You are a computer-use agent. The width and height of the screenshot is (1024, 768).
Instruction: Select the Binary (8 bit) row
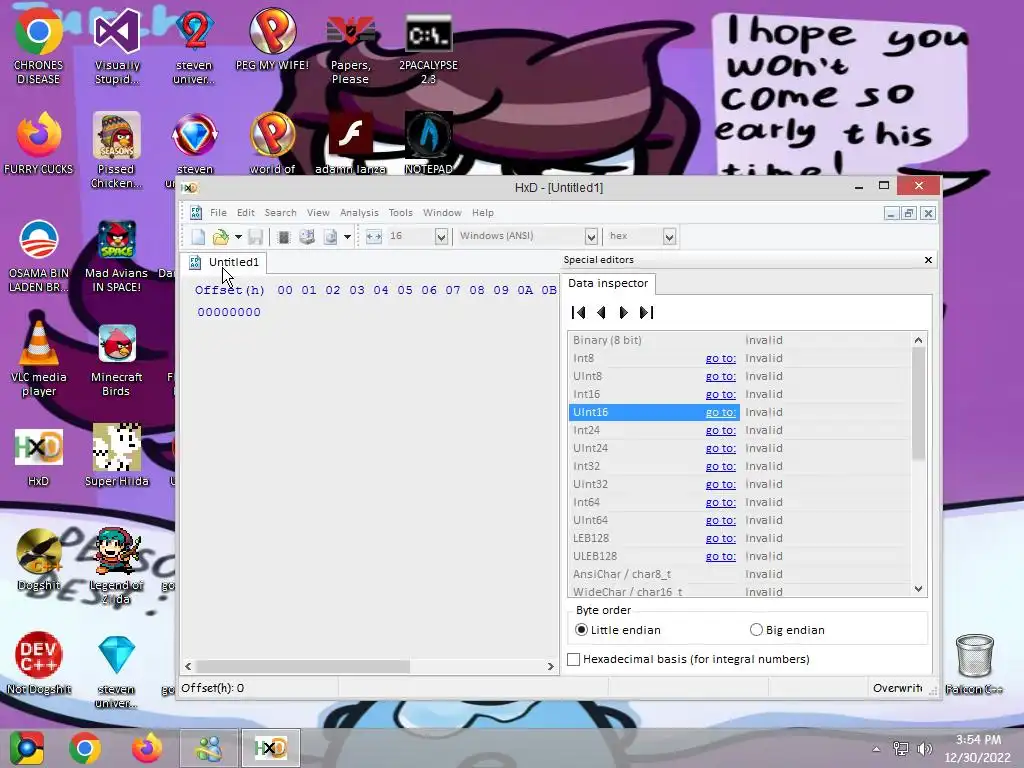tap(739, 340)
